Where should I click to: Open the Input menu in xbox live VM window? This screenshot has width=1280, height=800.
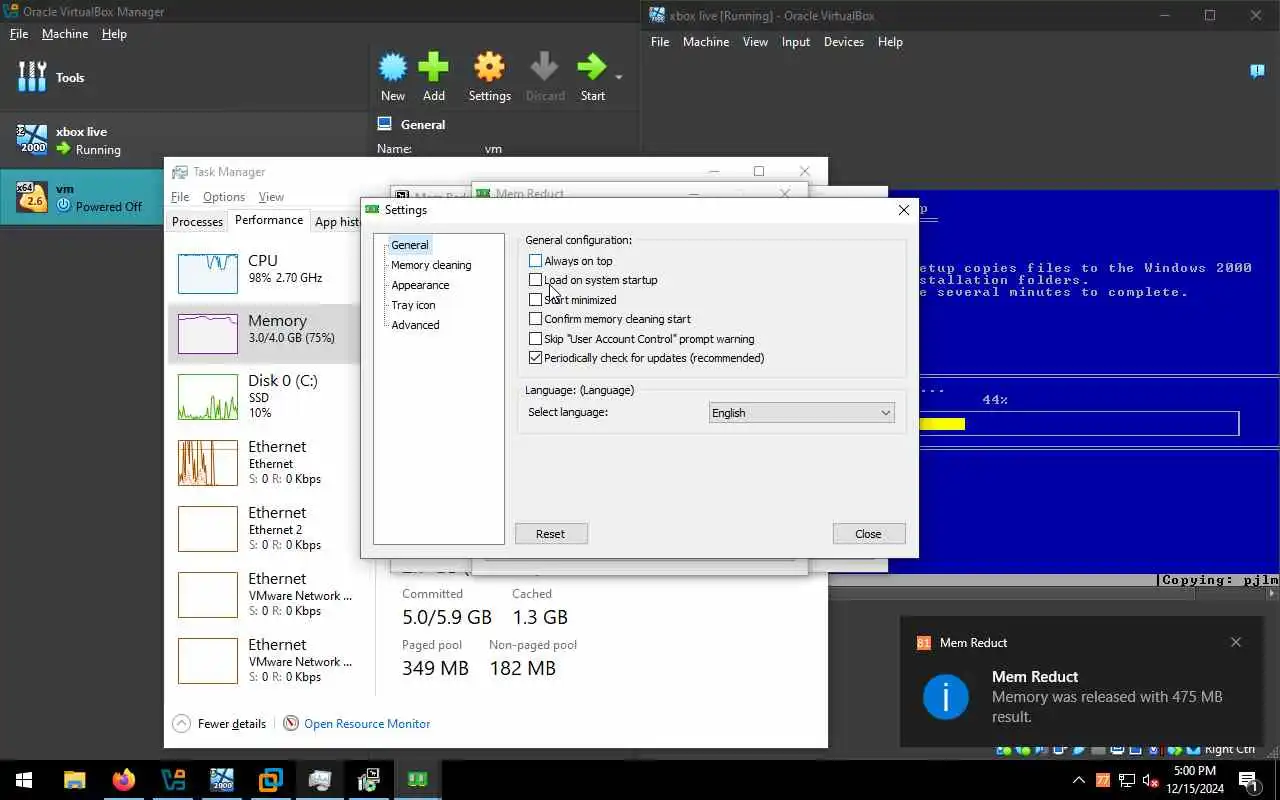(x=796, y=42)
